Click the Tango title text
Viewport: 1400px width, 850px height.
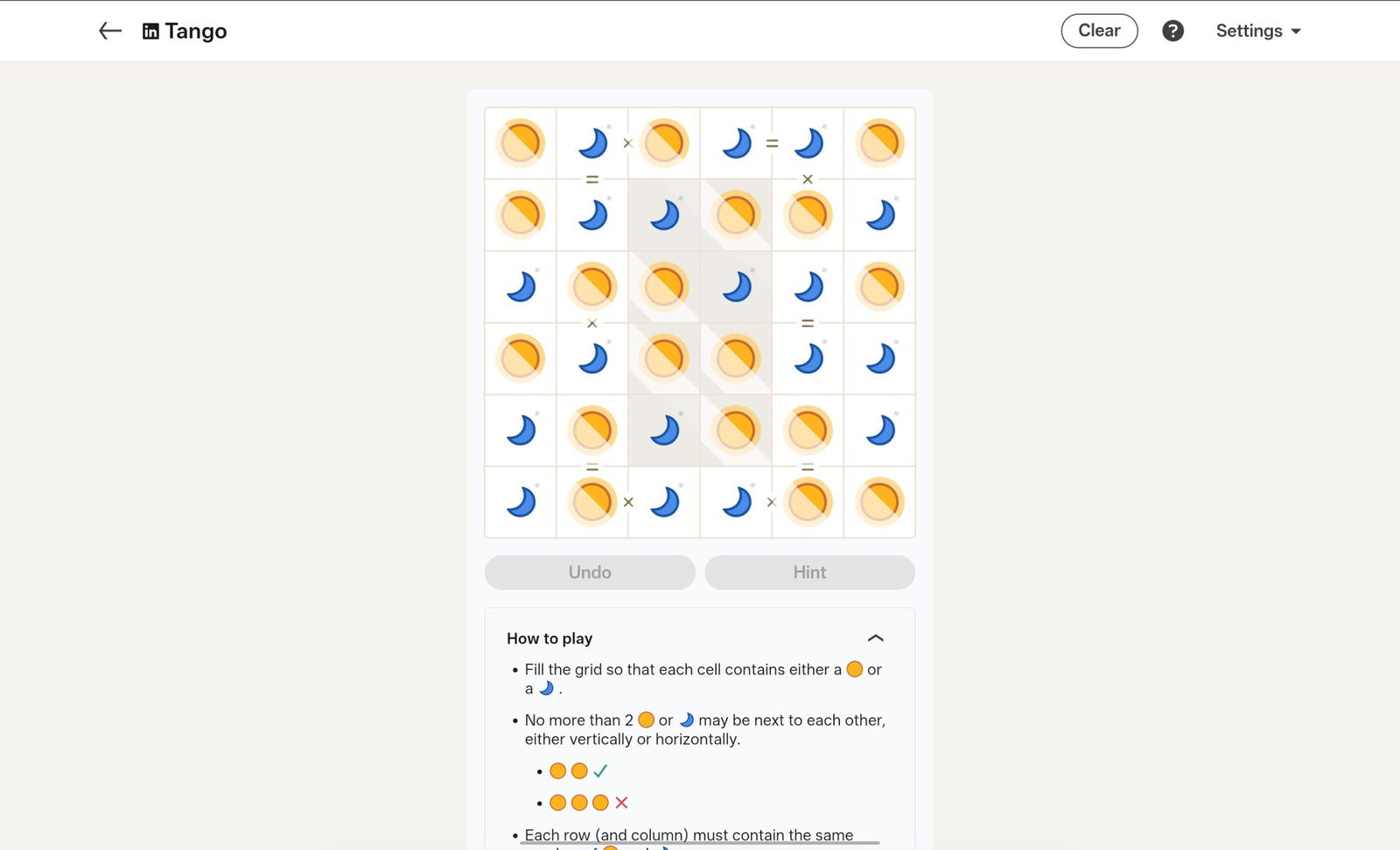coord(196,31)
